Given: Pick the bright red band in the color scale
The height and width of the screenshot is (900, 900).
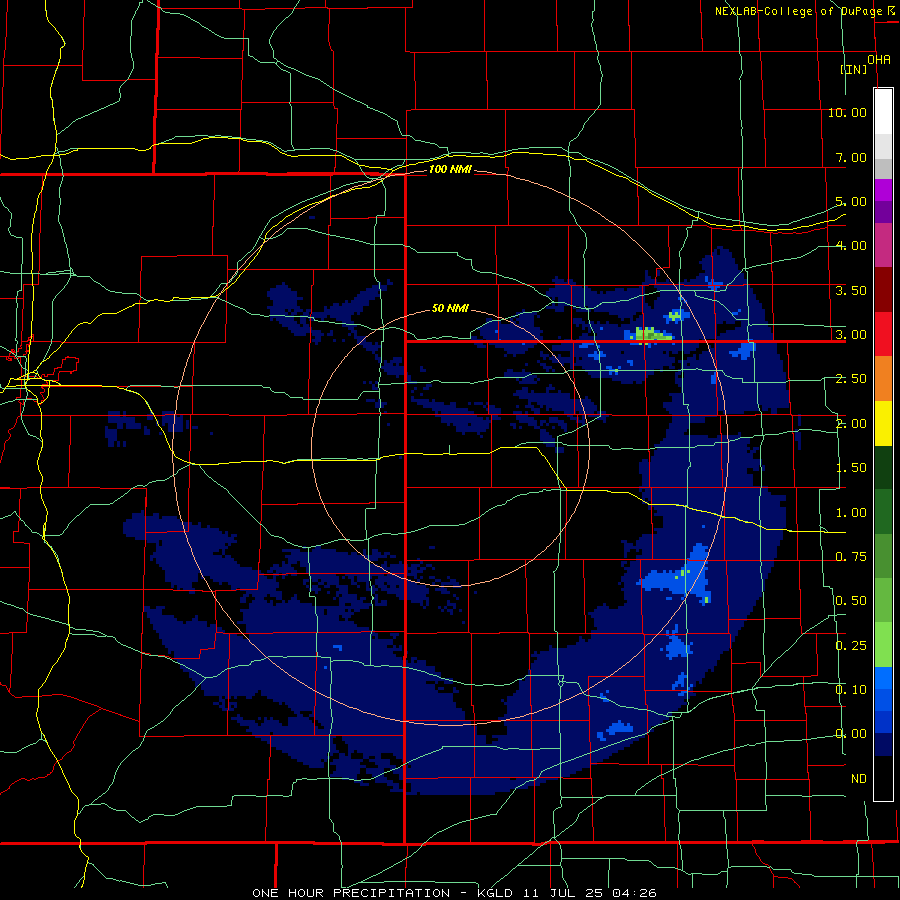Looking at the screenshot, I should pyautogui.click(x=883, y=335).
